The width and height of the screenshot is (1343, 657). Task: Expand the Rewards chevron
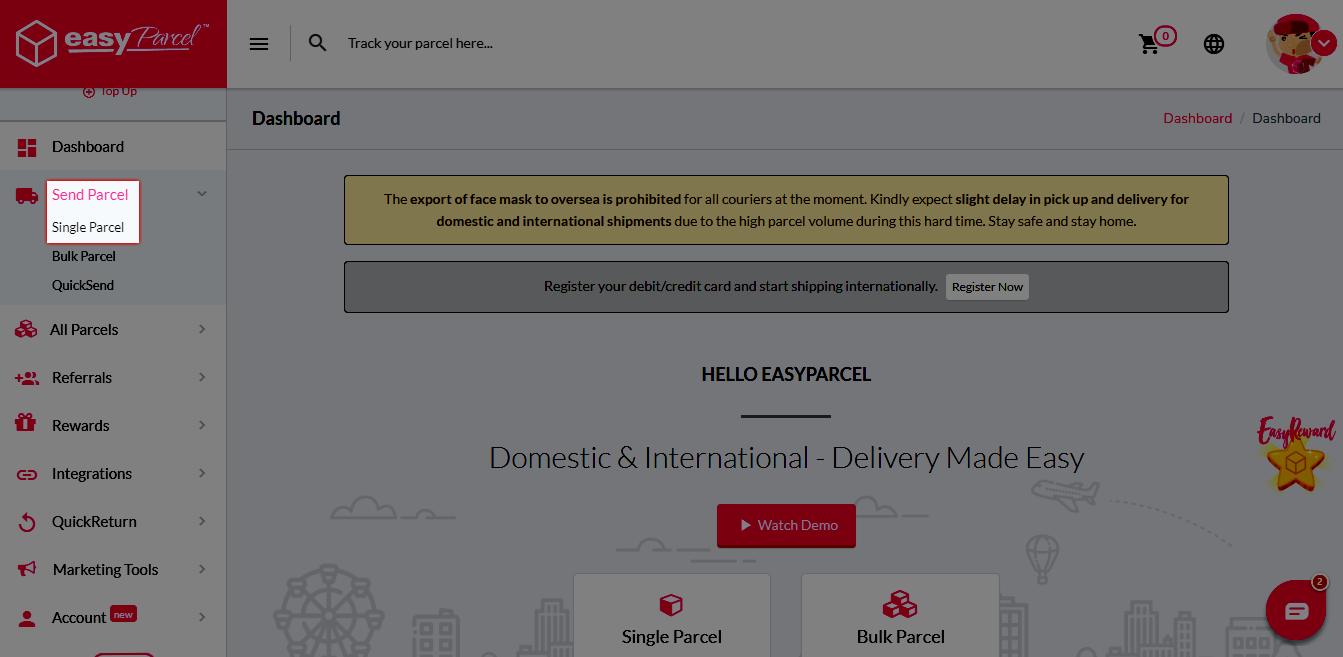click(202, 425)
